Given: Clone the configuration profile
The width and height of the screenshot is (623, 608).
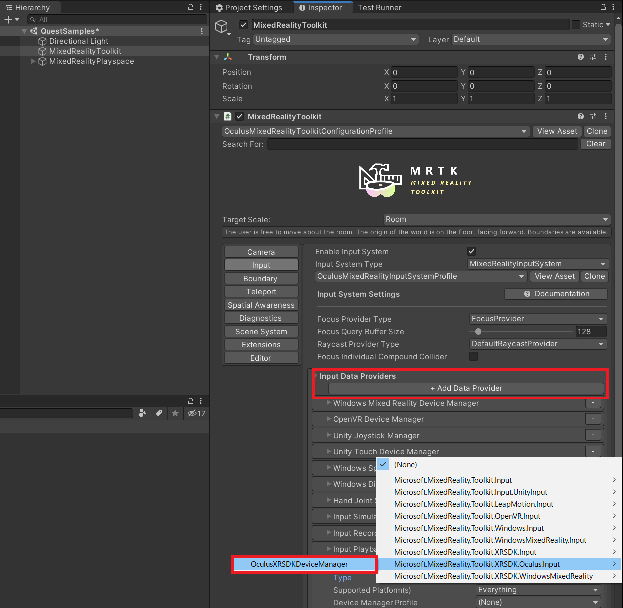Looking at the screenshot, I should coord(596,131).
